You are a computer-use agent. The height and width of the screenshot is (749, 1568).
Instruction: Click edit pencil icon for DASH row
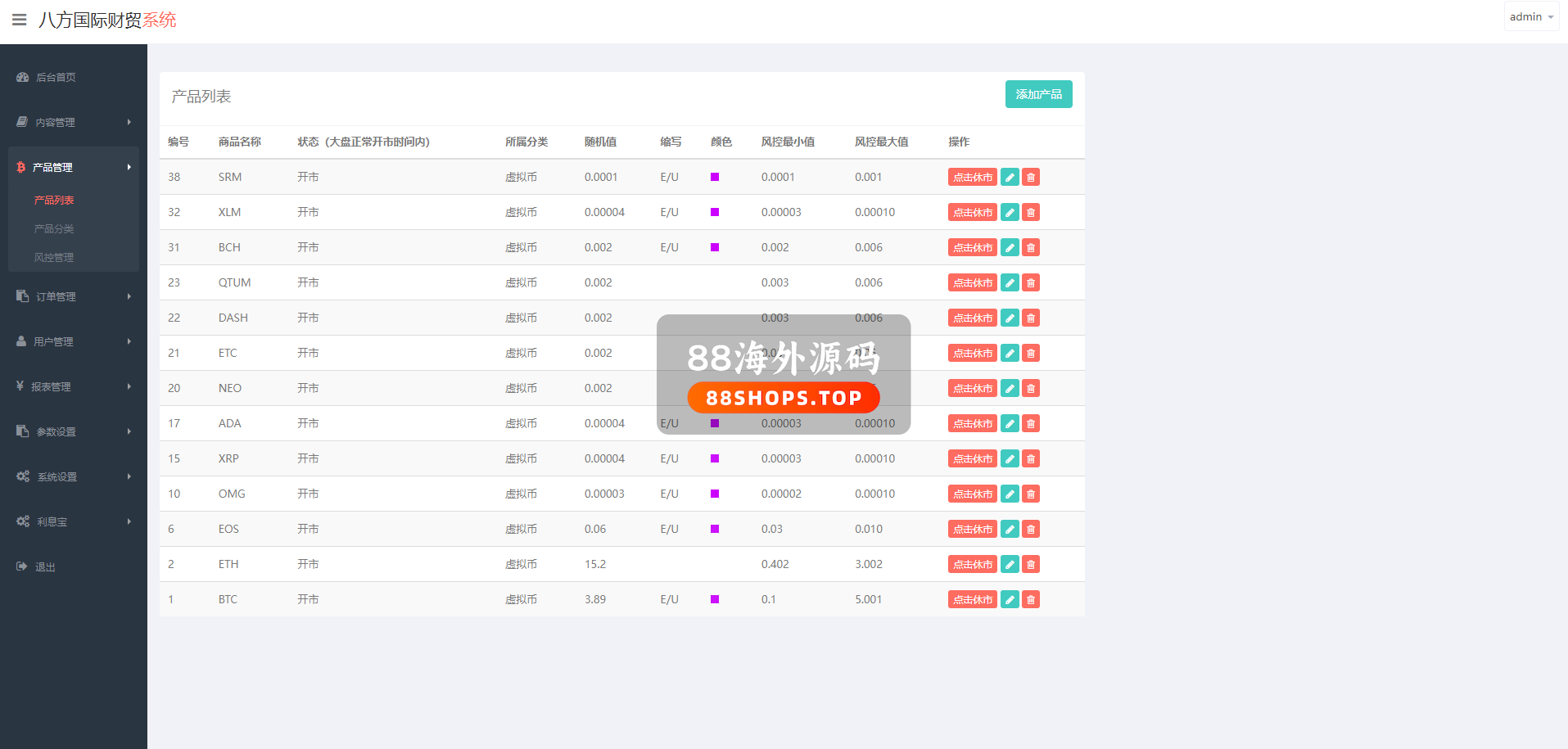pyautogui.click(x=1010, y=318)
